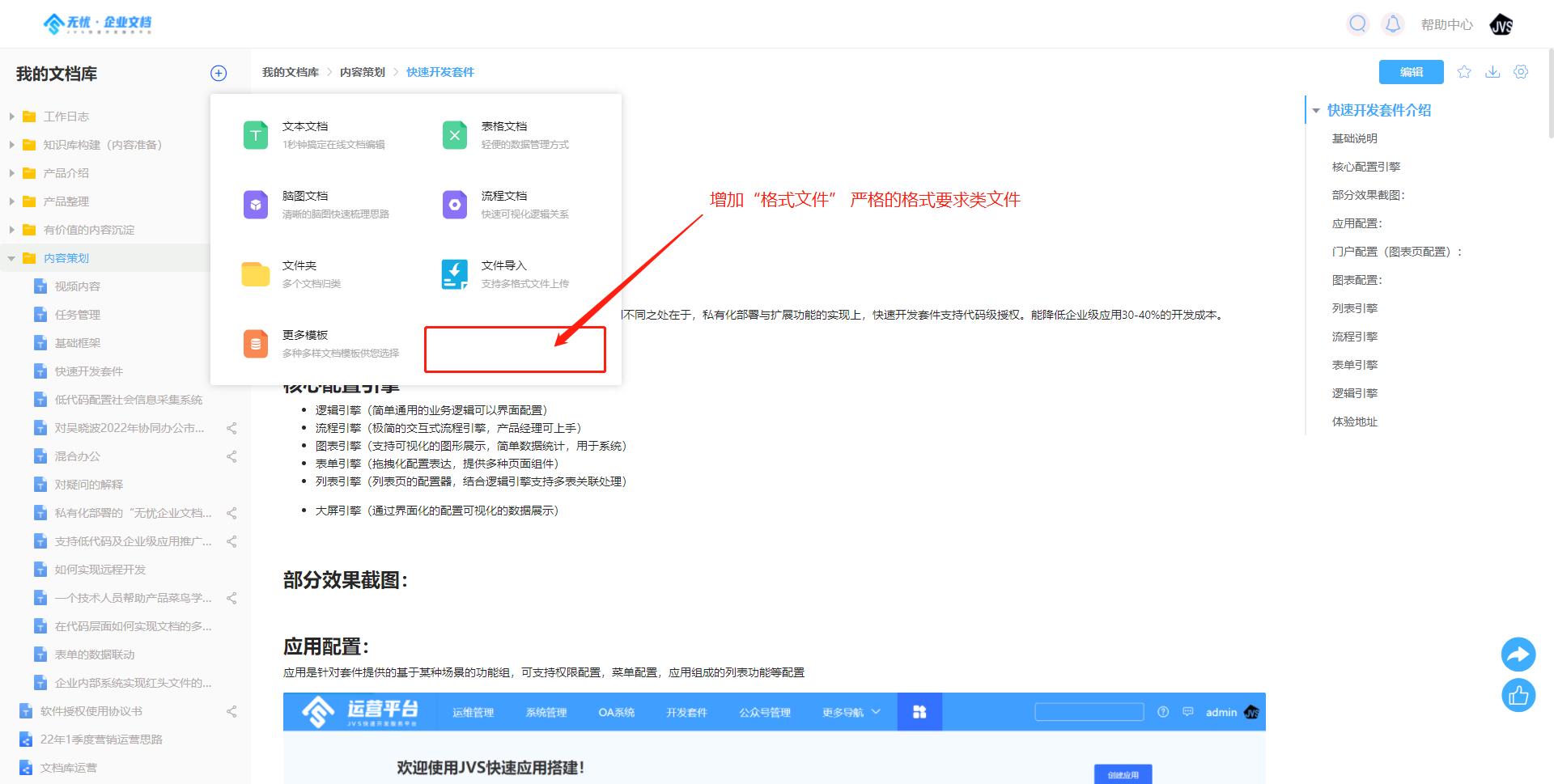Click share icon beside 私有化部署的 document

(x=231, y=513)
